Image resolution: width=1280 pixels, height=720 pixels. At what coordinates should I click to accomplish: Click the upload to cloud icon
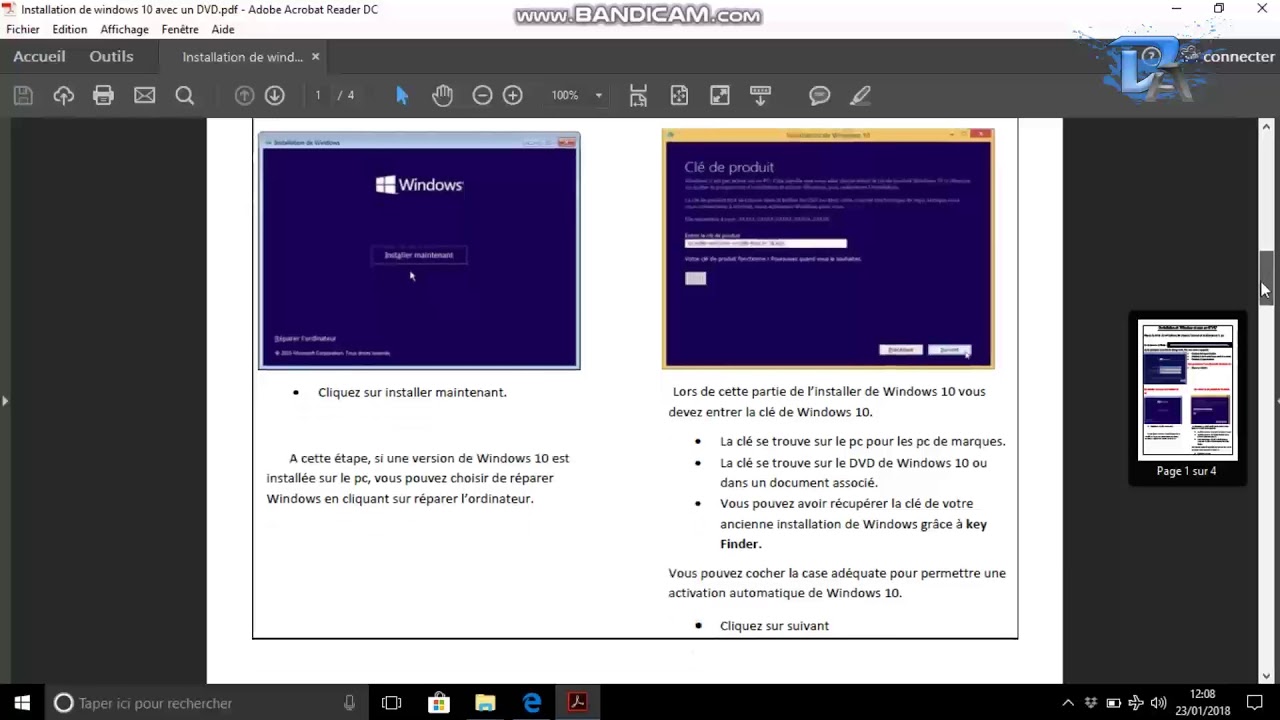pos(64,95)
